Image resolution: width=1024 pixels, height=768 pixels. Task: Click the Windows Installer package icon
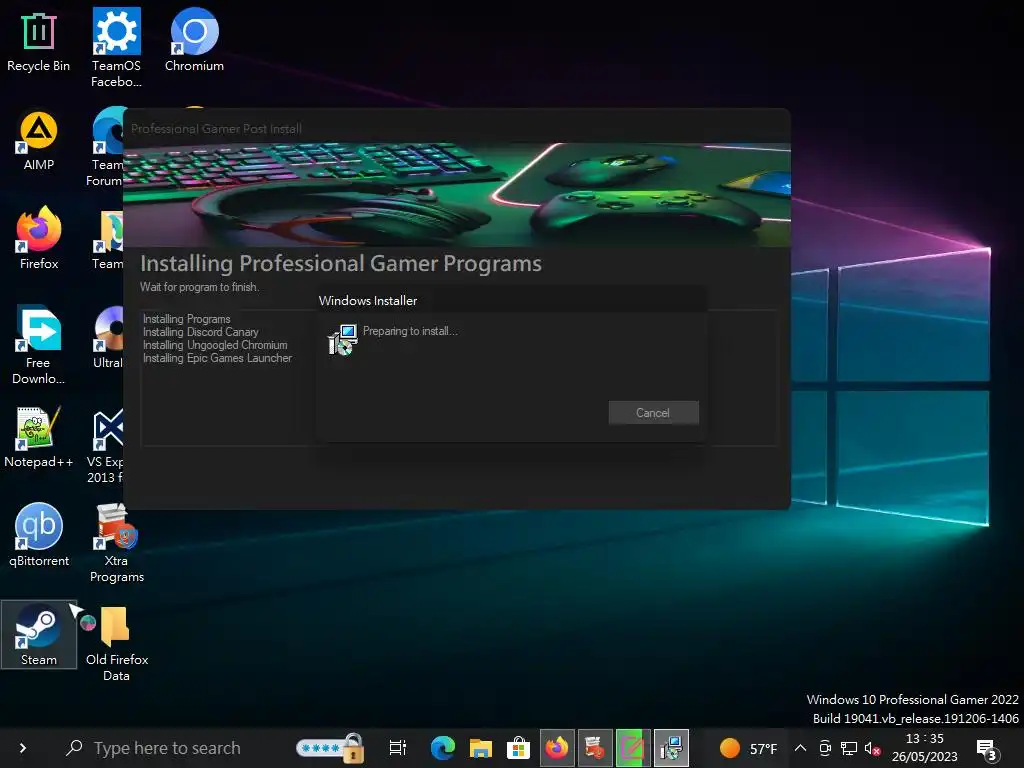click(x=342, y=340)
